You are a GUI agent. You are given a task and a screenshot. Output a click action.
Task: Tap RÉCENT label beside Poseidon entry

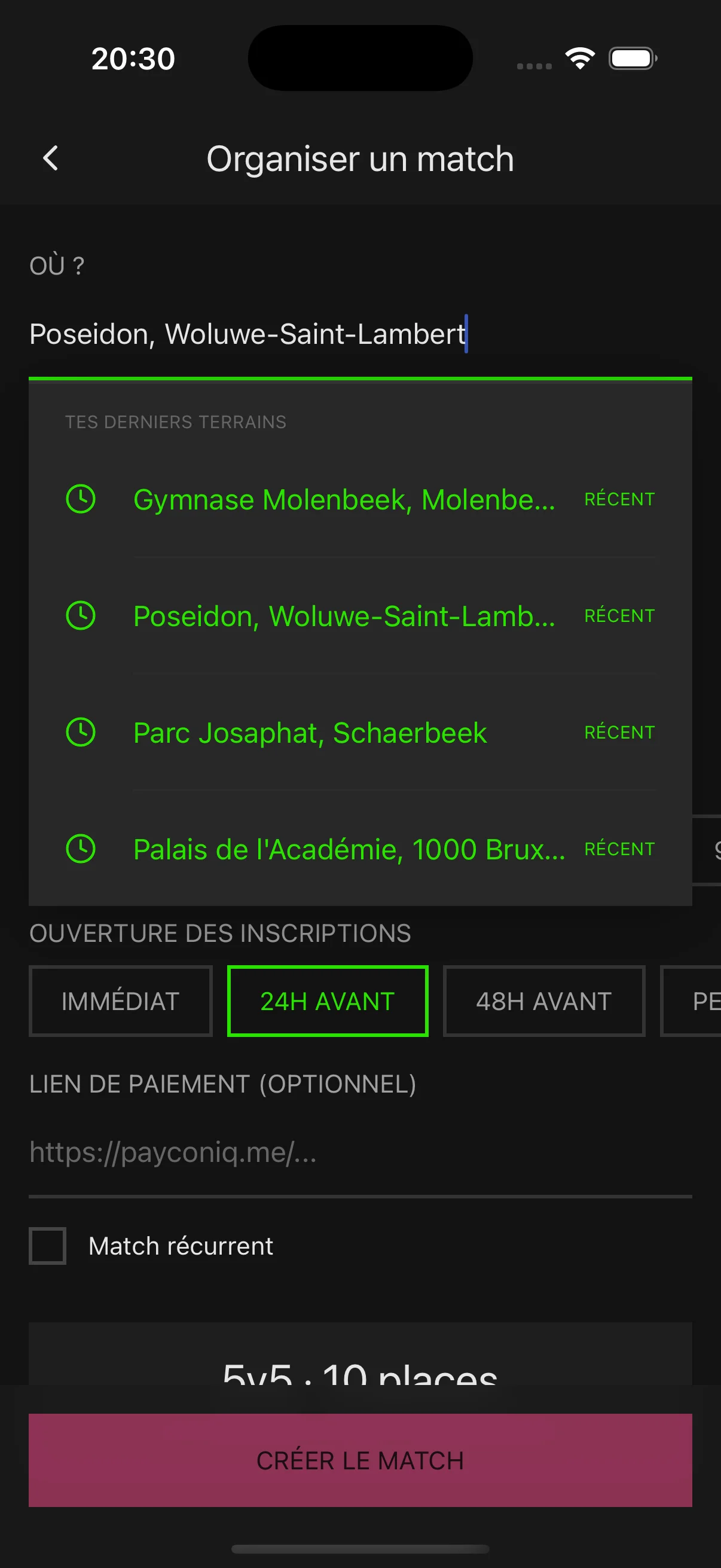point(619,615)
